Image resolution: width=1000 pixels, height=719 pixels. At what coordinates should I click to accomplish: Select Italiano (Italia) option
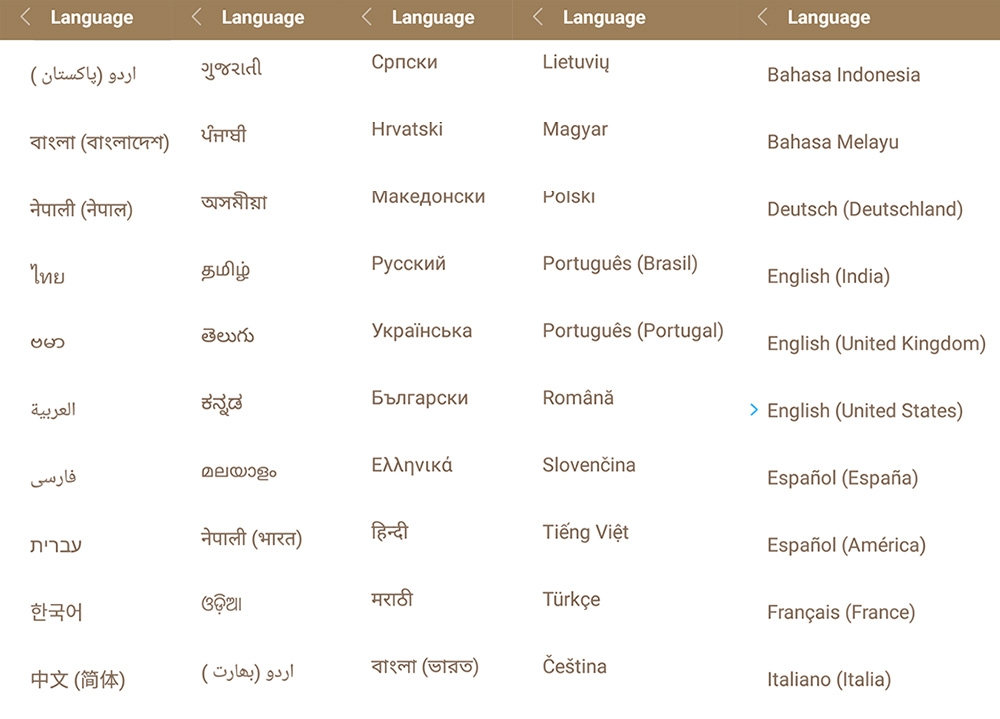(x=828, y=680)
